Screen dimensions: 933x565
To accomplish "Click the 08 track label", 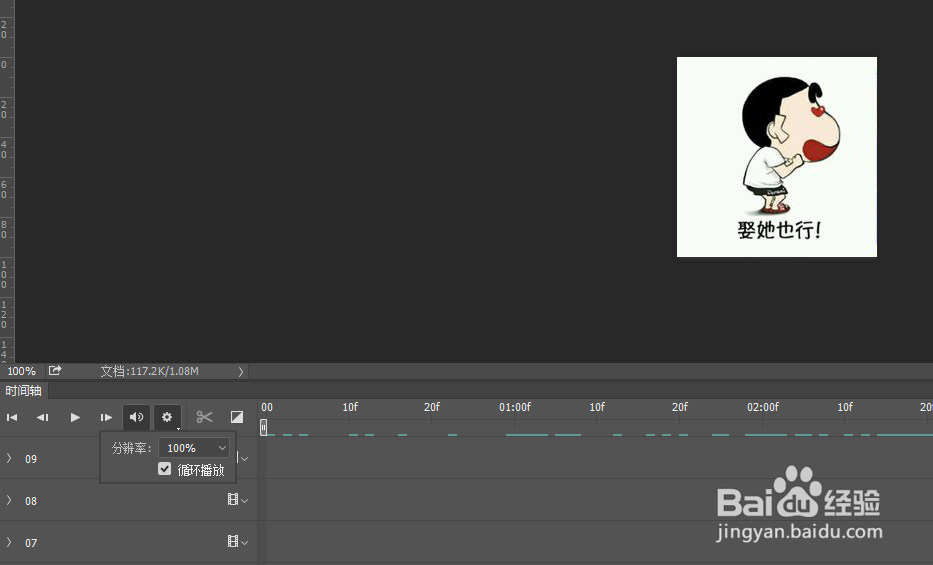I will tap(31, 501).
